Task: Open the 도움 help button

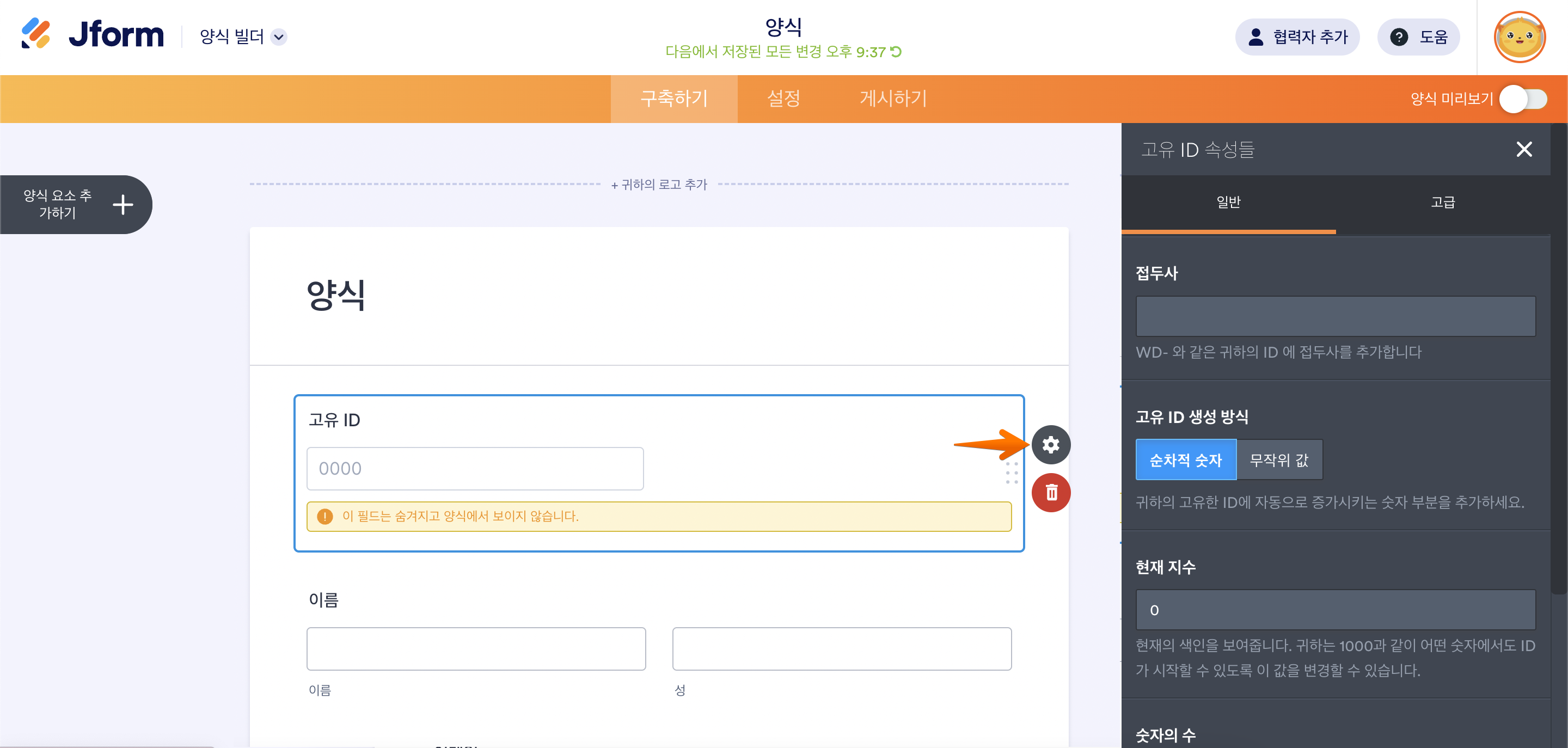Action: point(1418,37)
